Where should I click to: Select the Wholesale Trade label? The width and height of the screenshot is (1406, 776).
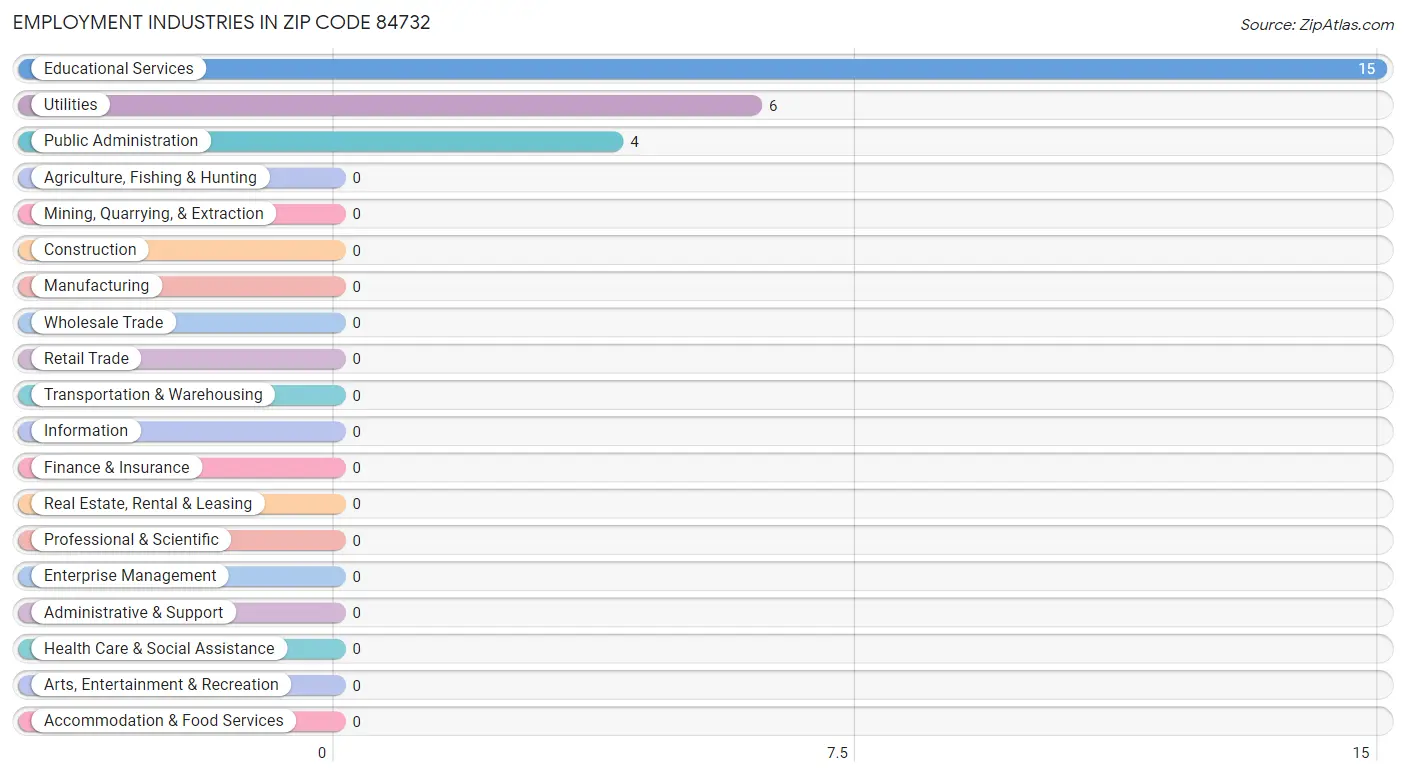tap(103, 323)
